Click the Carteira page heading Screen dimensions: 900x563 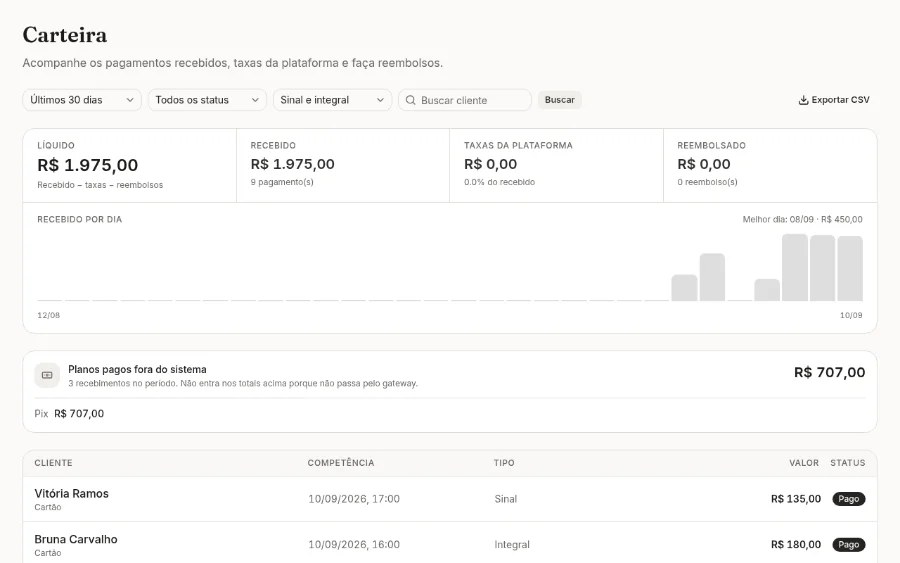pos(65,35)
